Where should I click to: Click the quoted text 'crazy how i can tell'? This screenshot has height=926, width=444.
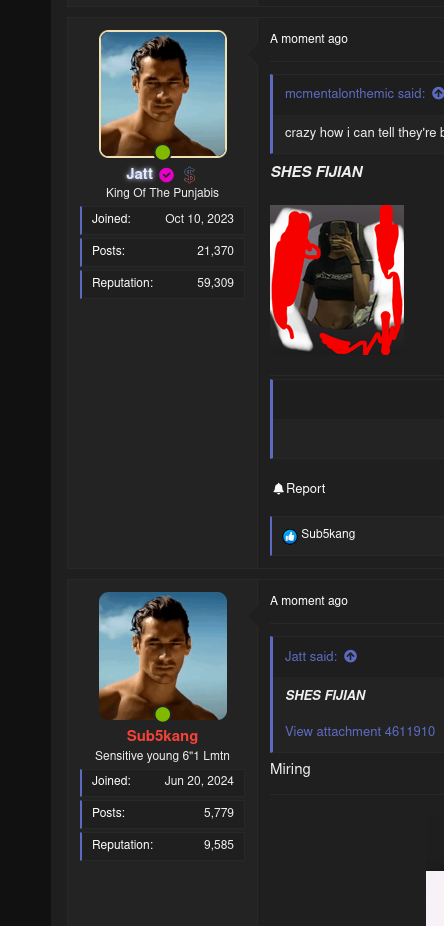(x=339, y=132)
